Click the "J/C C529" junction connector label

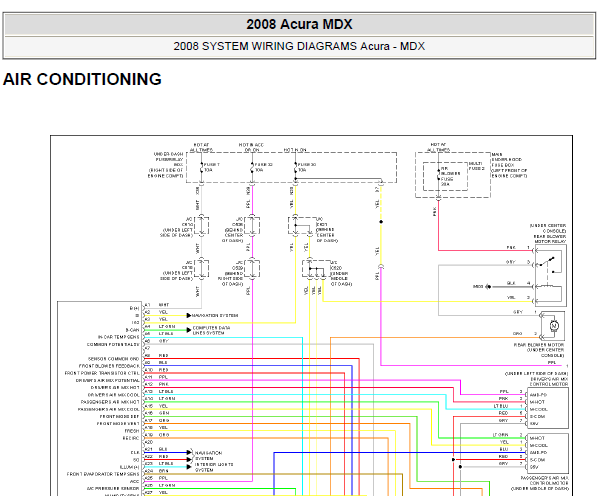pos(238,265)
